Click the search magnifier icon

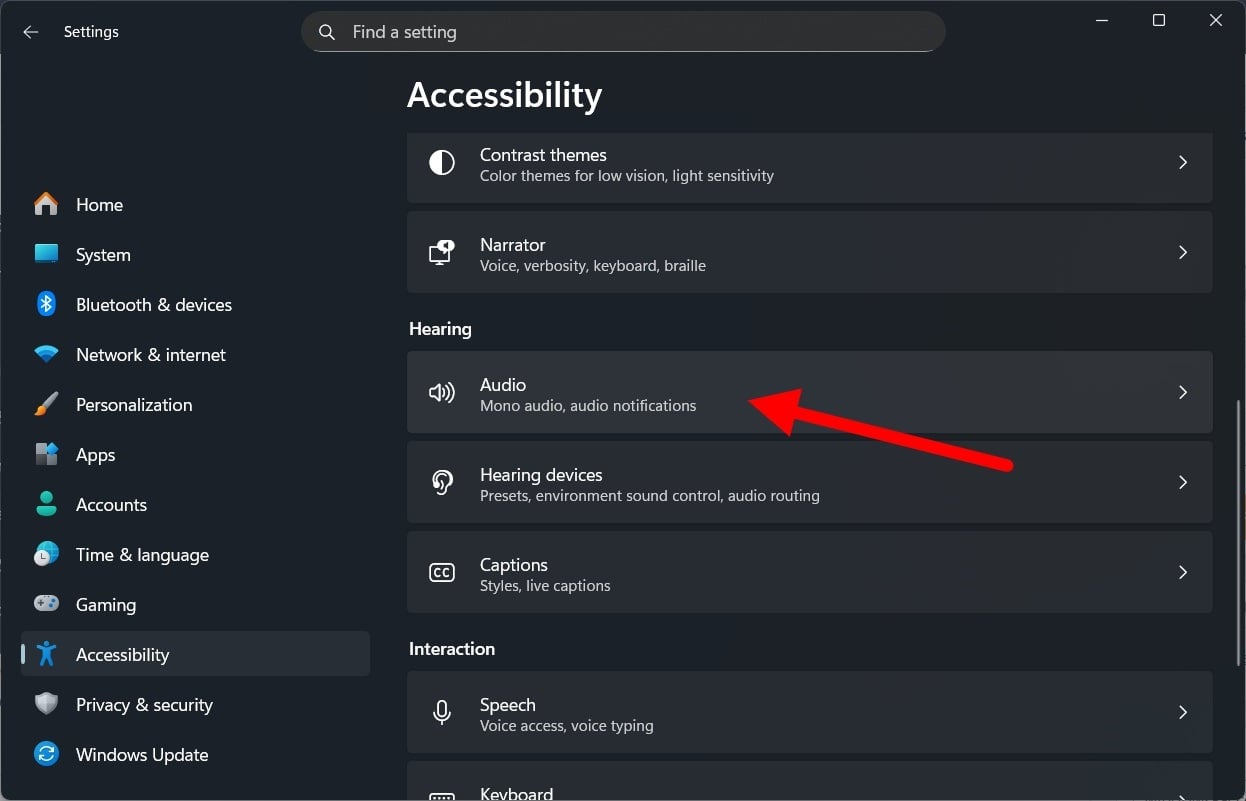tap(326, 32)
